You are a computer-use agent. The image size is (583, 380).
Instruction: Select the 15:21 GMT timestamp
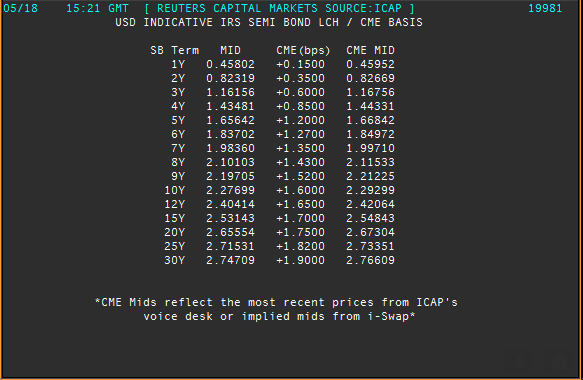97,8
